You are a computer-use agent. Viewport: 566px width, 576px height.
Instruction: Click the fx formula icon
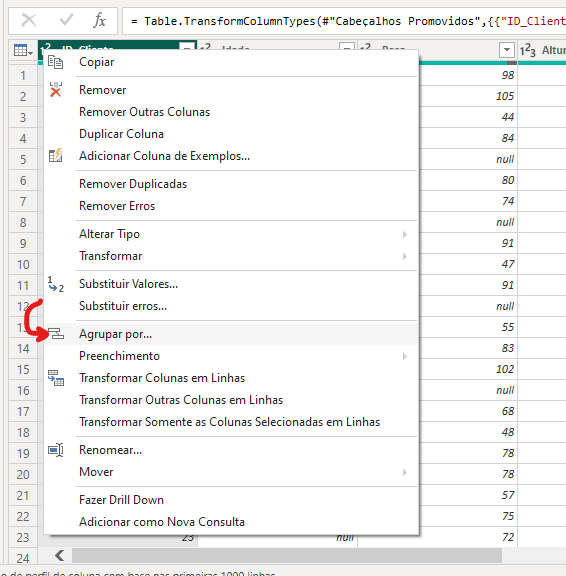click(x=99, y=20)
